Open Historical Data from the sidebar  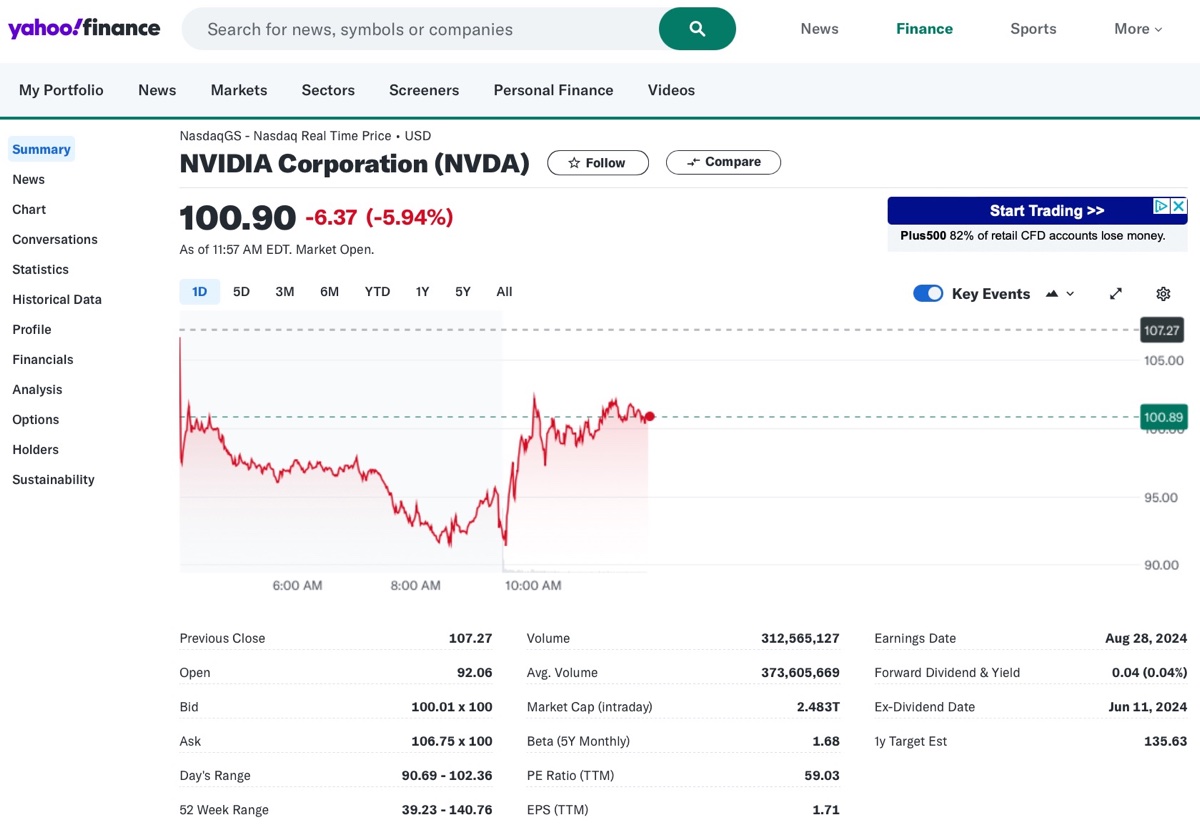click(x=56, y=299)
